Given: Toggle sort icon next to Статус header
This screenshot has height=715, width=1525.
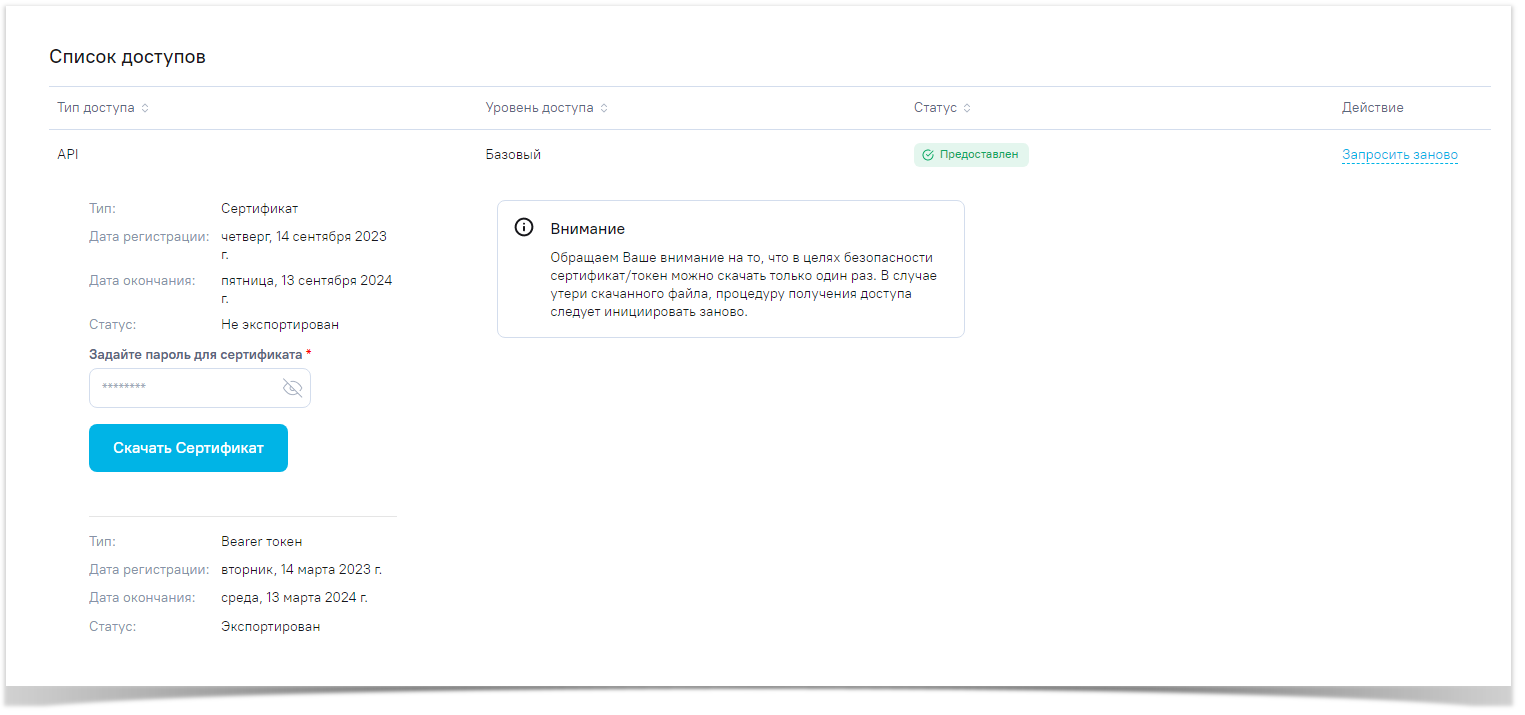Looking at the screenshot, I should 967,108.
